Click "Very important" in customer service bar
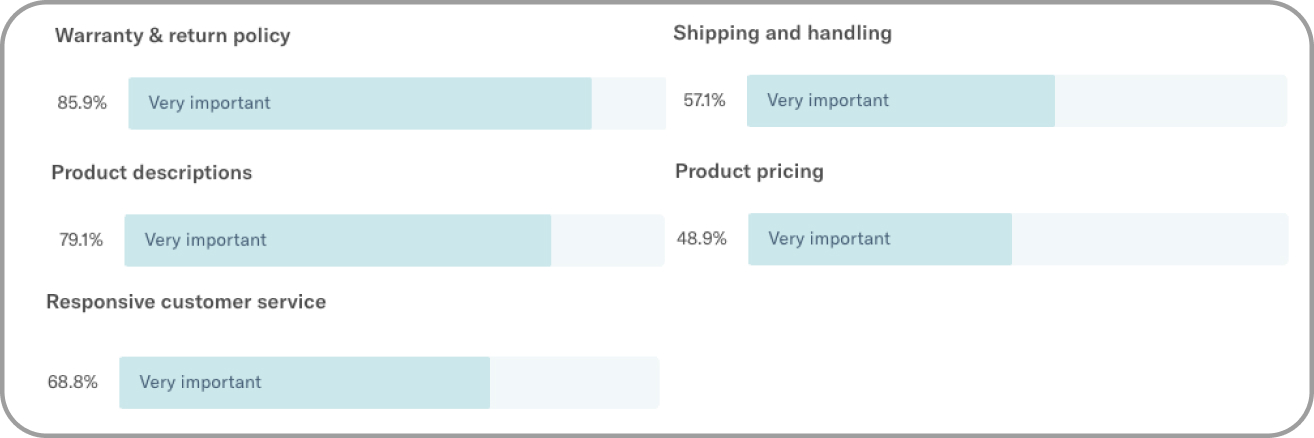Viewport: 1314px width, 438px height. tap(200, 382)
